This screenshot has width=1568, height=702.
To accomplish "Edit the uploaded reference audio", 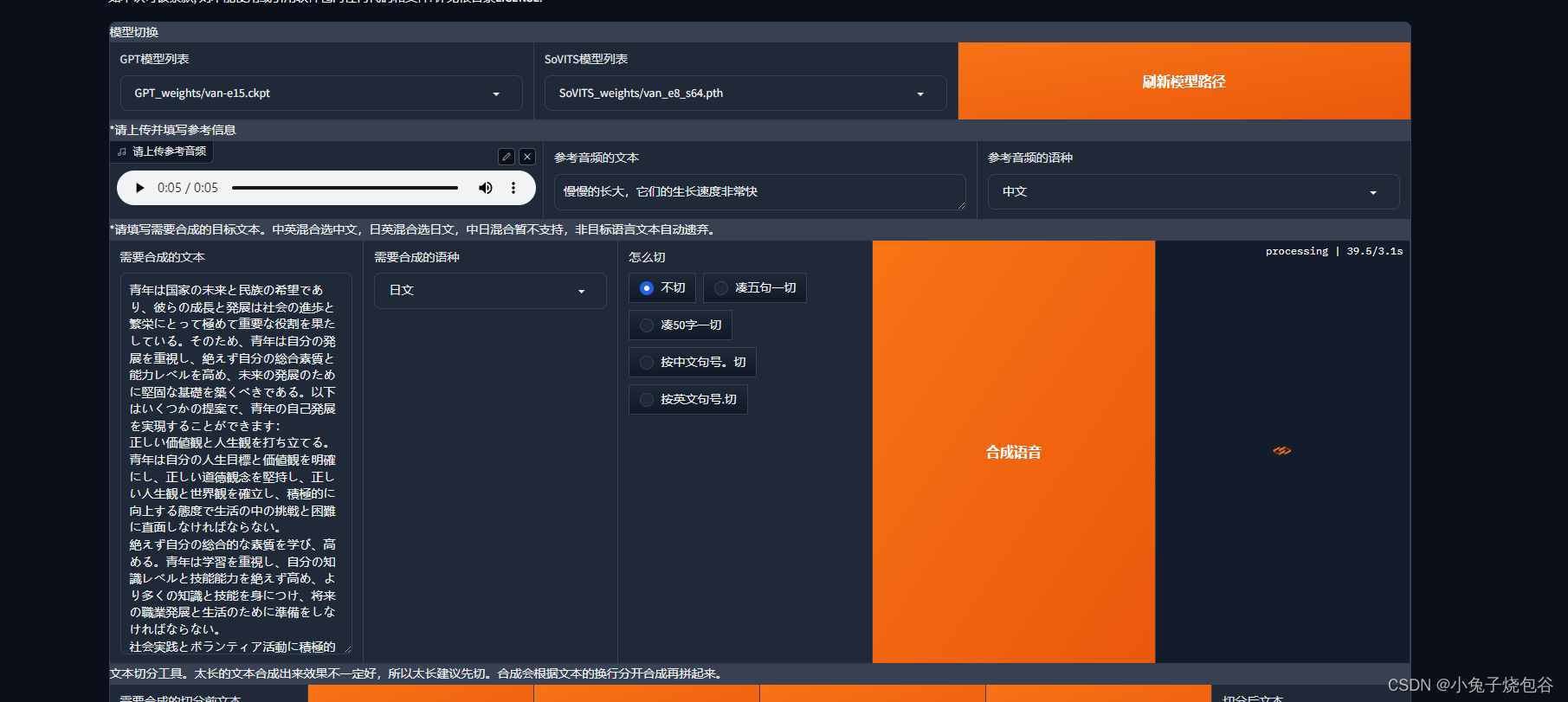I will click(507, 157).
